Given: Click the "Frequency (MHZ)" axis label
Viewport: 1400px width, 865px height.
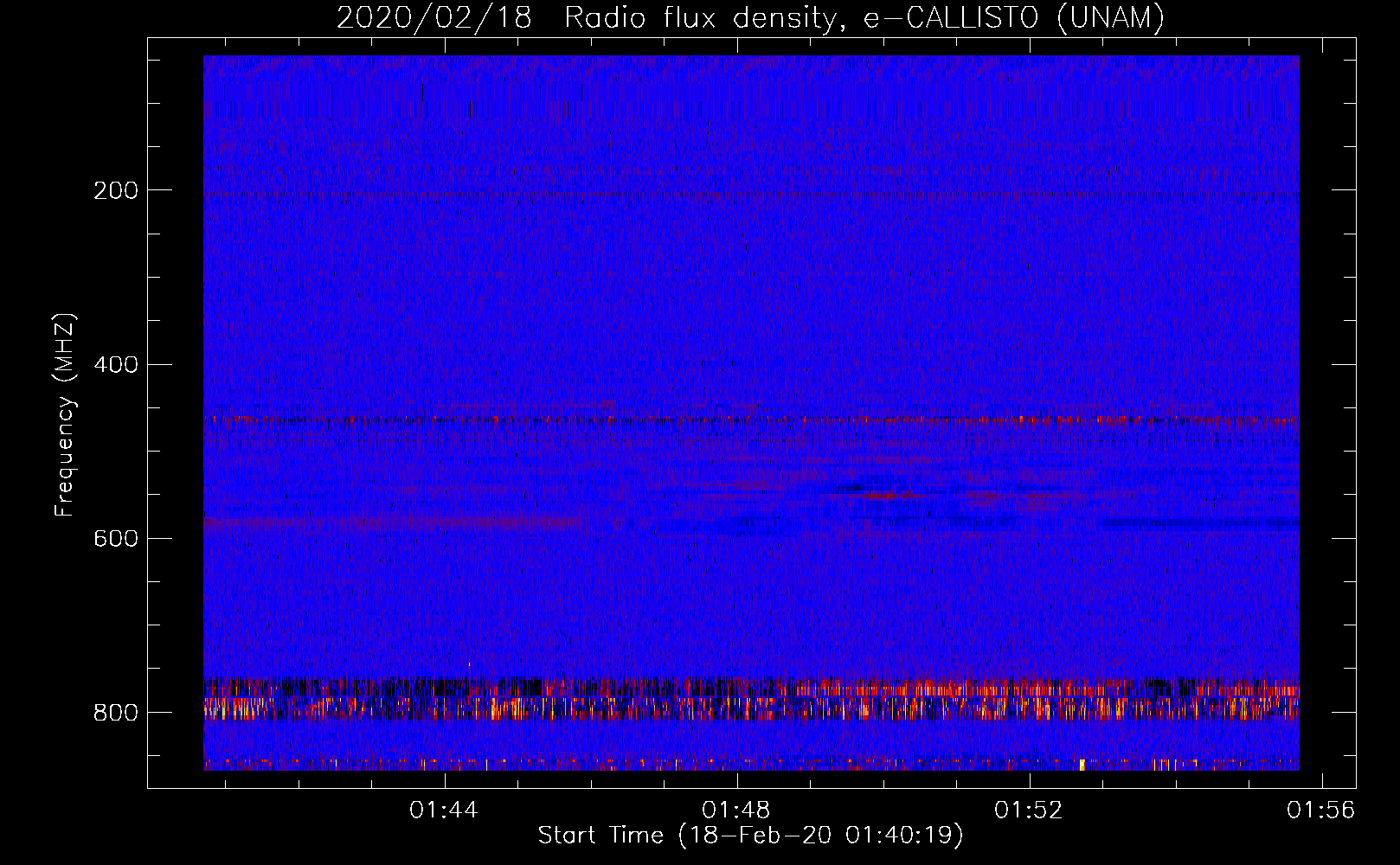Looking at the screenshot, I should [65, 415].
